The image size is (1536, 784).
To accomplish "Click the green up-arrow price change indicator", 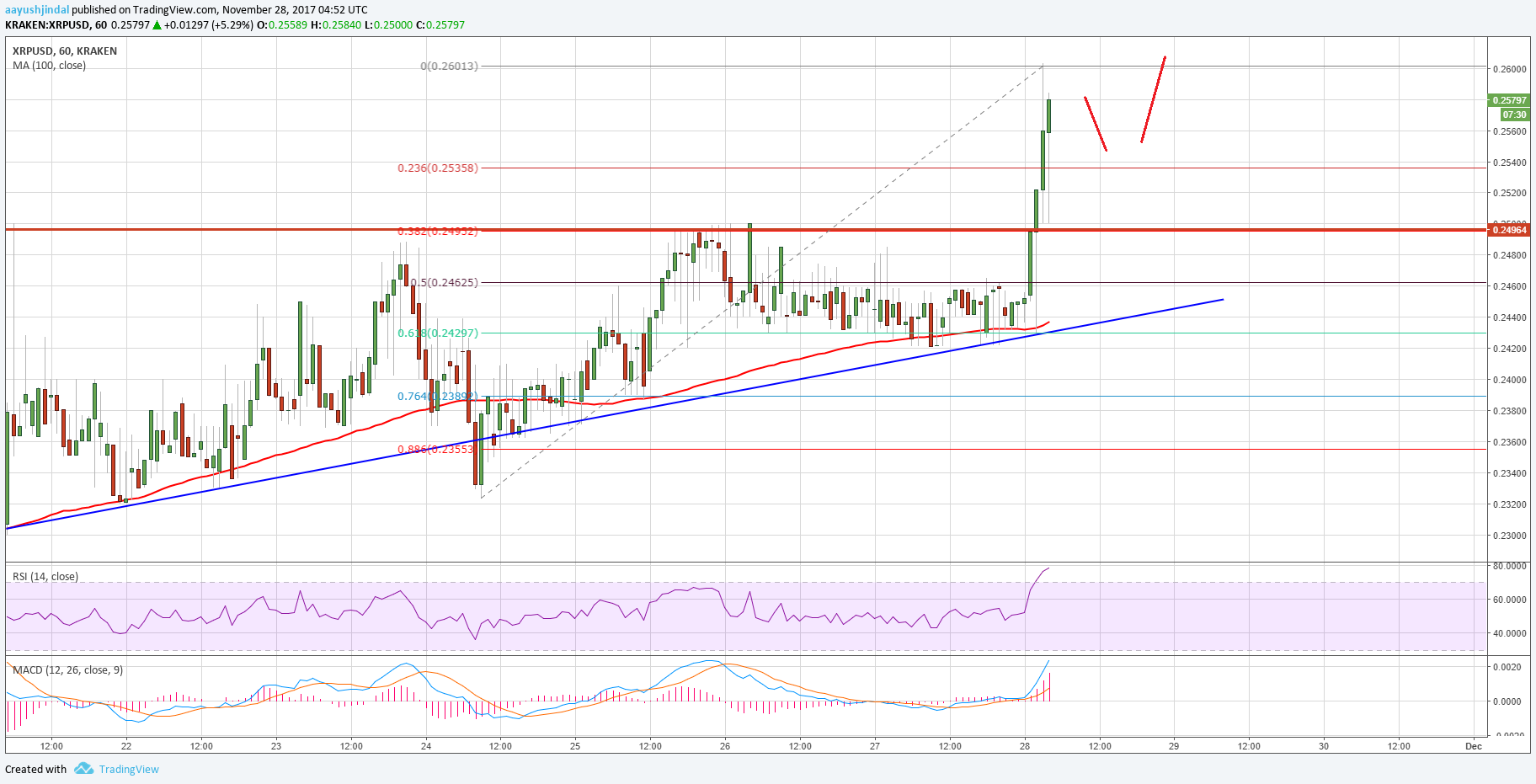I will (x=157, y=25).
